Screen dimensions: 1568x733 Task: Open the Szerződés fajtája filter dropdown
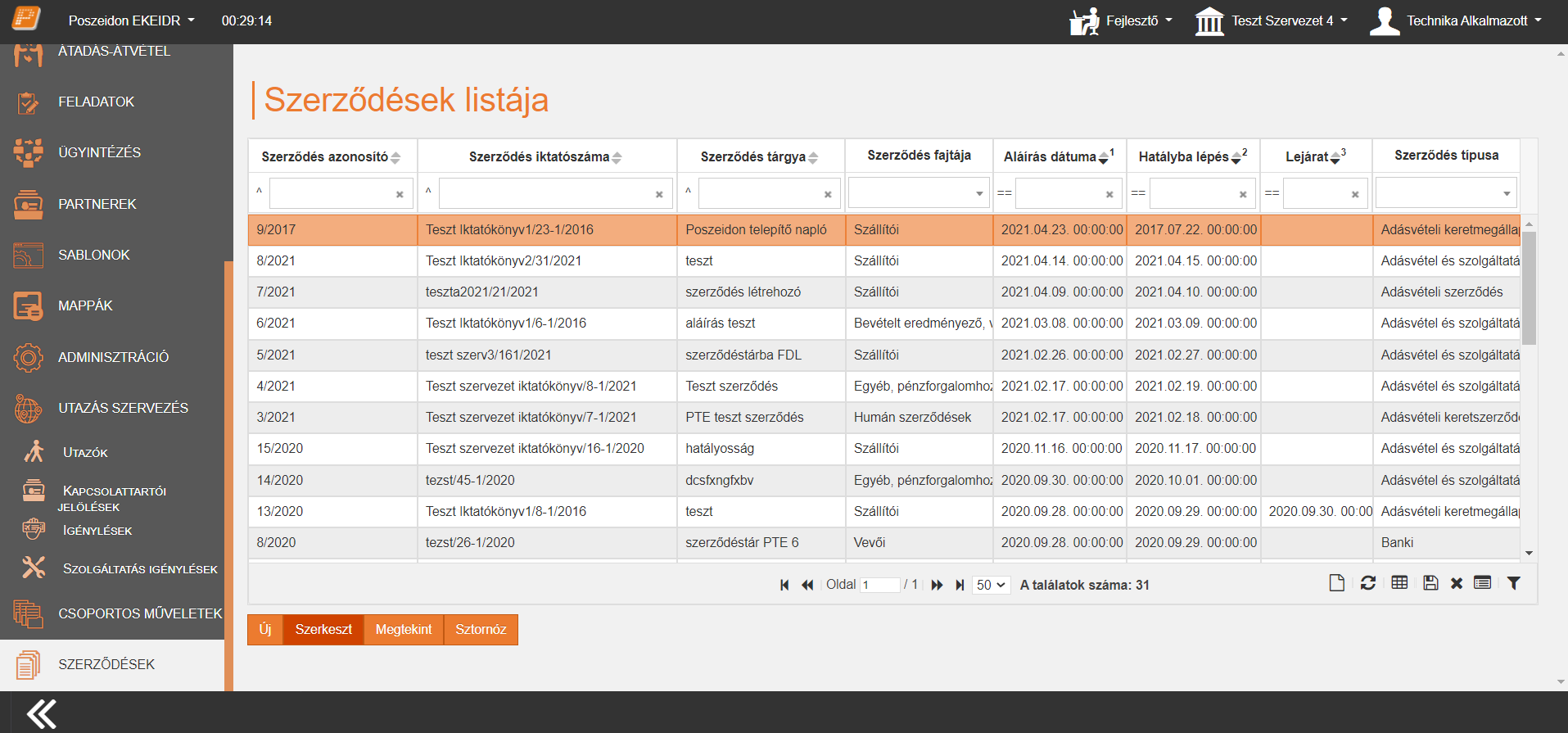tap(919, 193)
